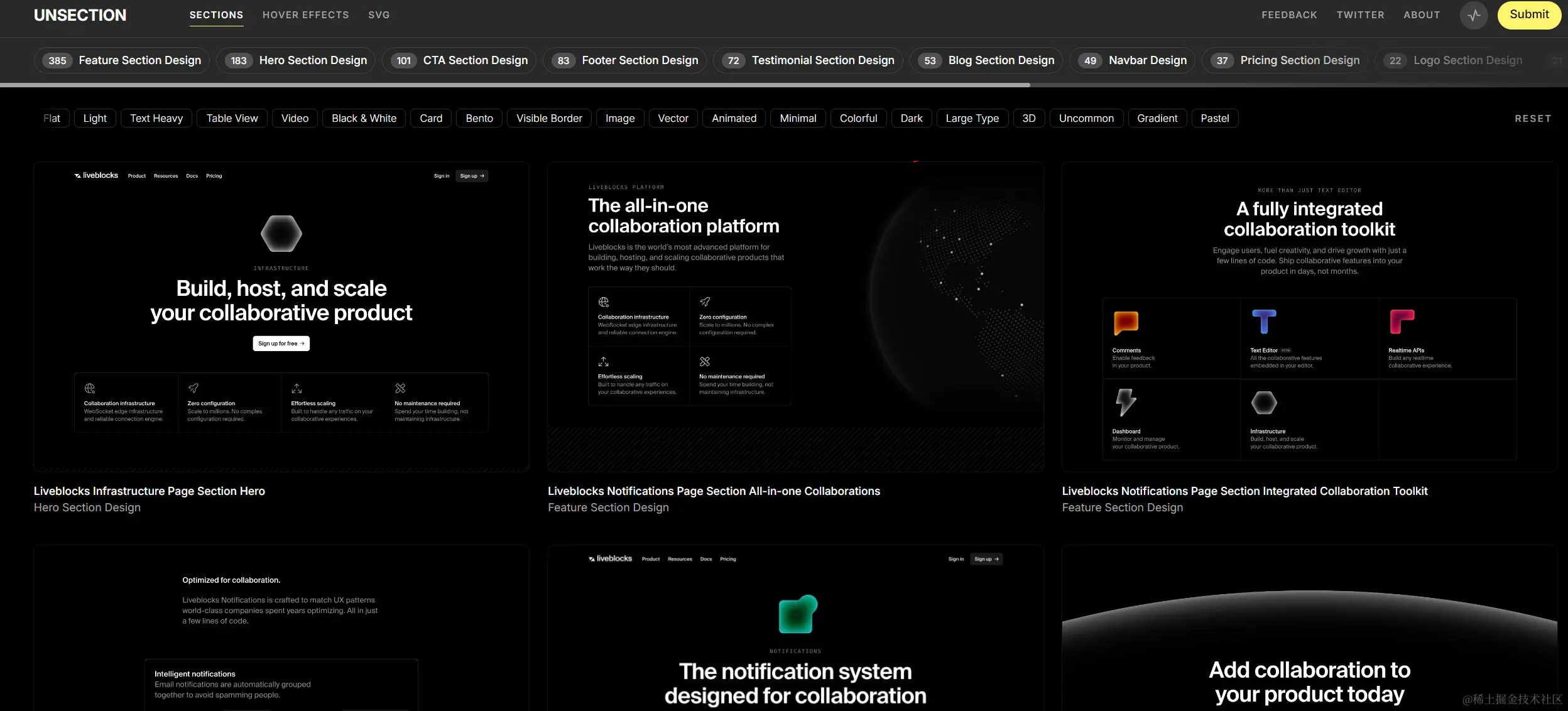Switch to the Hover Effects tab
Viewport: 1568px width, 711px height.
pyautogui.click(x=305, y=15)
